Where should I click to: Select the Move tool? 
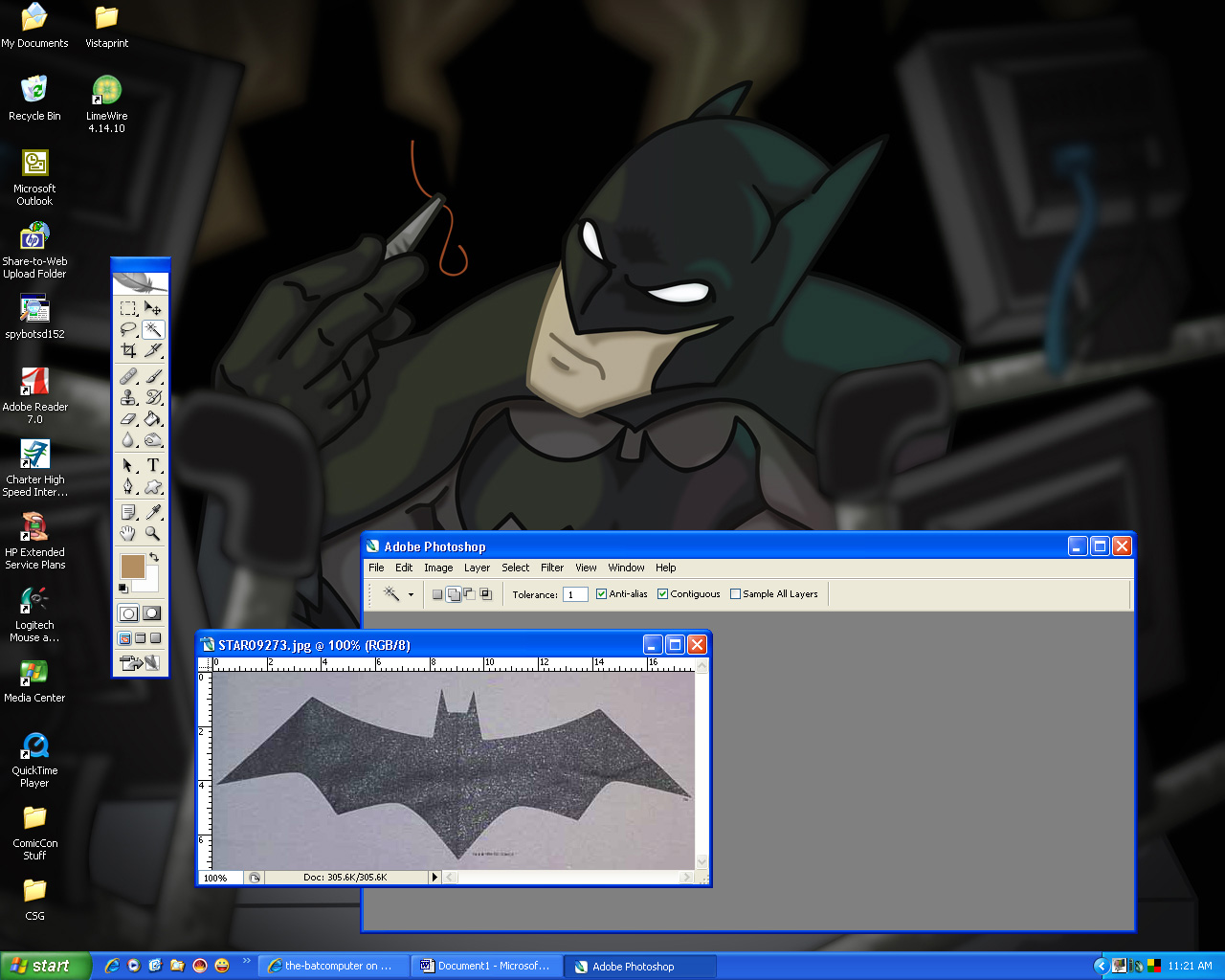(x=153, y=308)
